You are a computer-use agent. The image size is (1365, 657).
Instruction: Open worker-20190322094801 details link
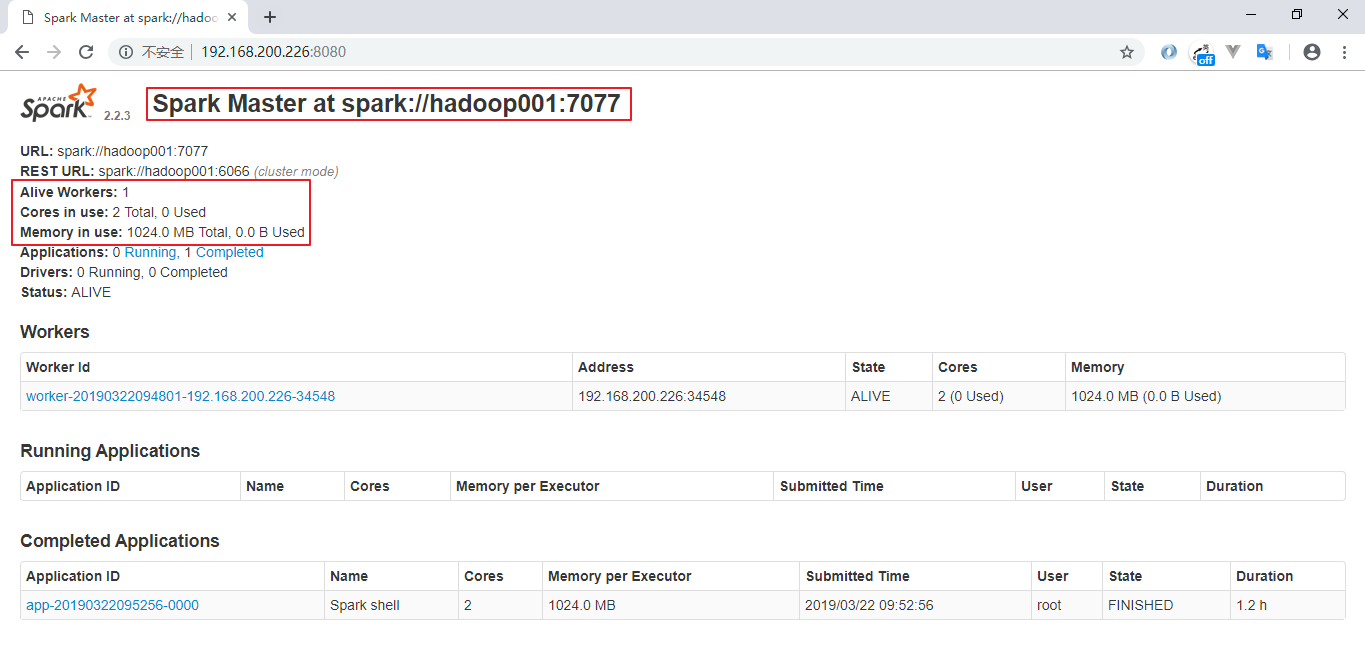pos(180,396)
